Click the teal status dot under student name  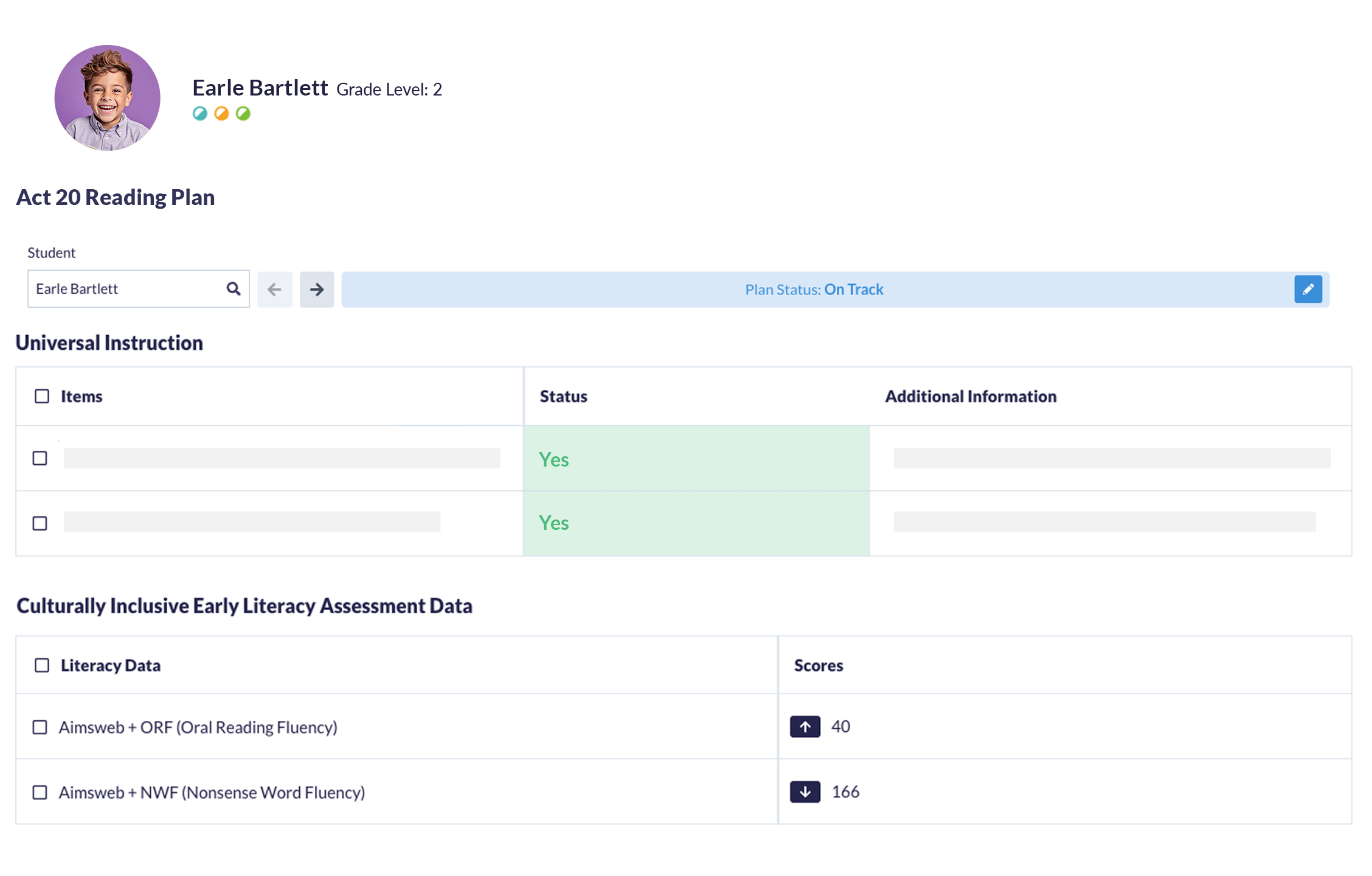[200, 114]
